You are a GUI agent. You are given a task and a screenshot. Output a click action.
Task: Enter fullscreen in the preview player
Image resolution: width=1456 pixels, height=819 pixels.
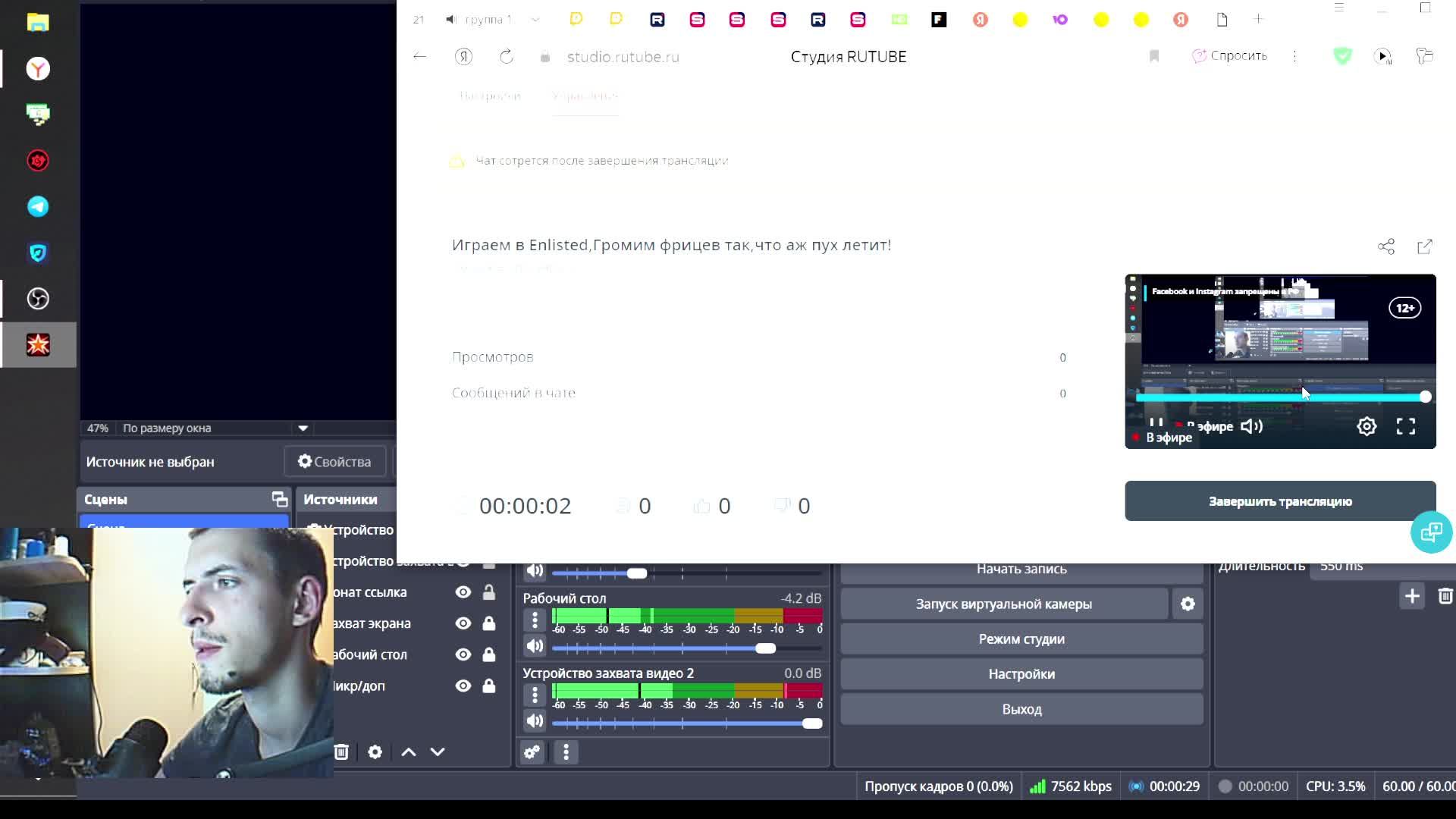[1406, 426]
